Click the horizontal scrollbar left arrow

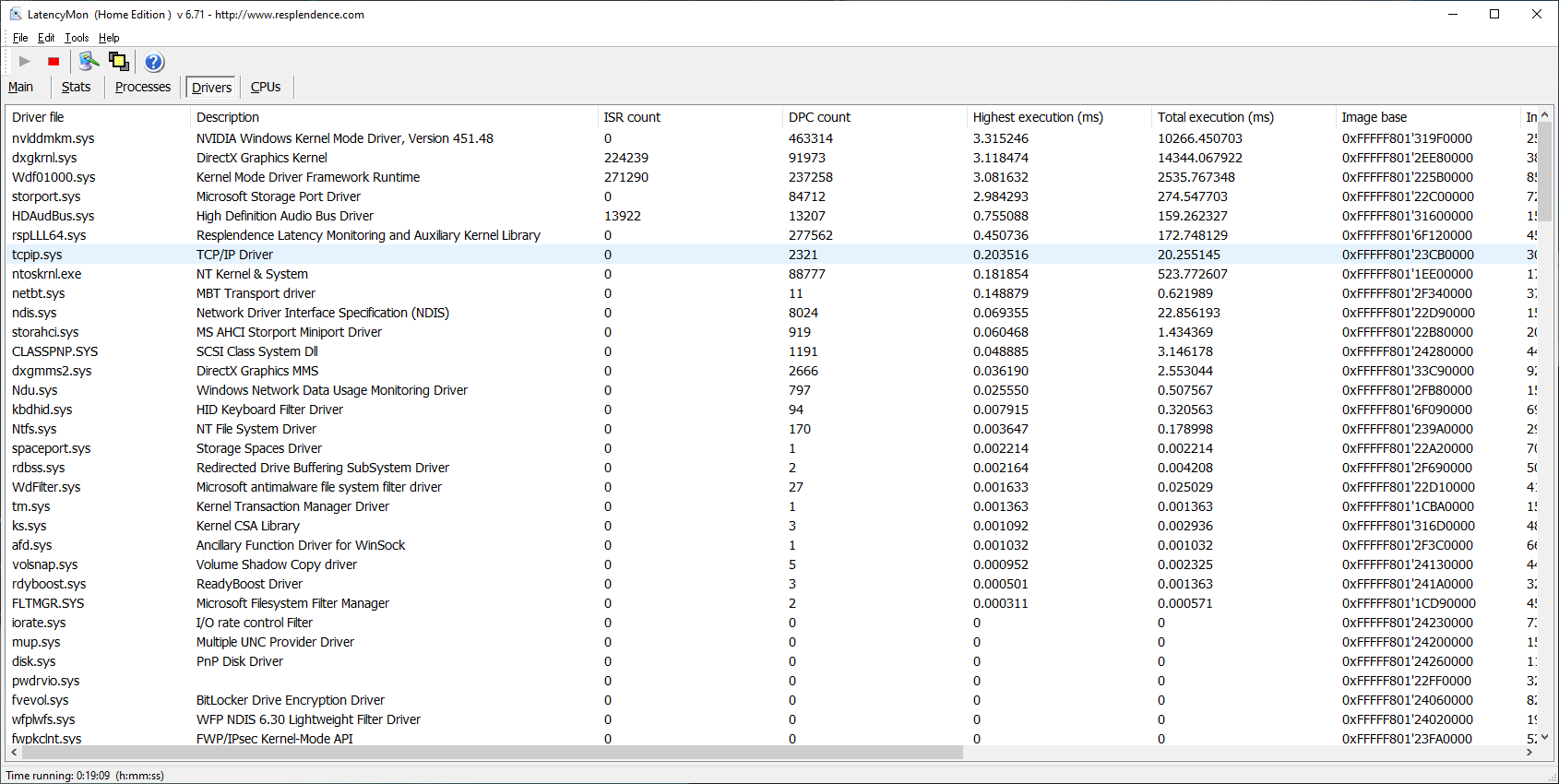pos(13,752)
